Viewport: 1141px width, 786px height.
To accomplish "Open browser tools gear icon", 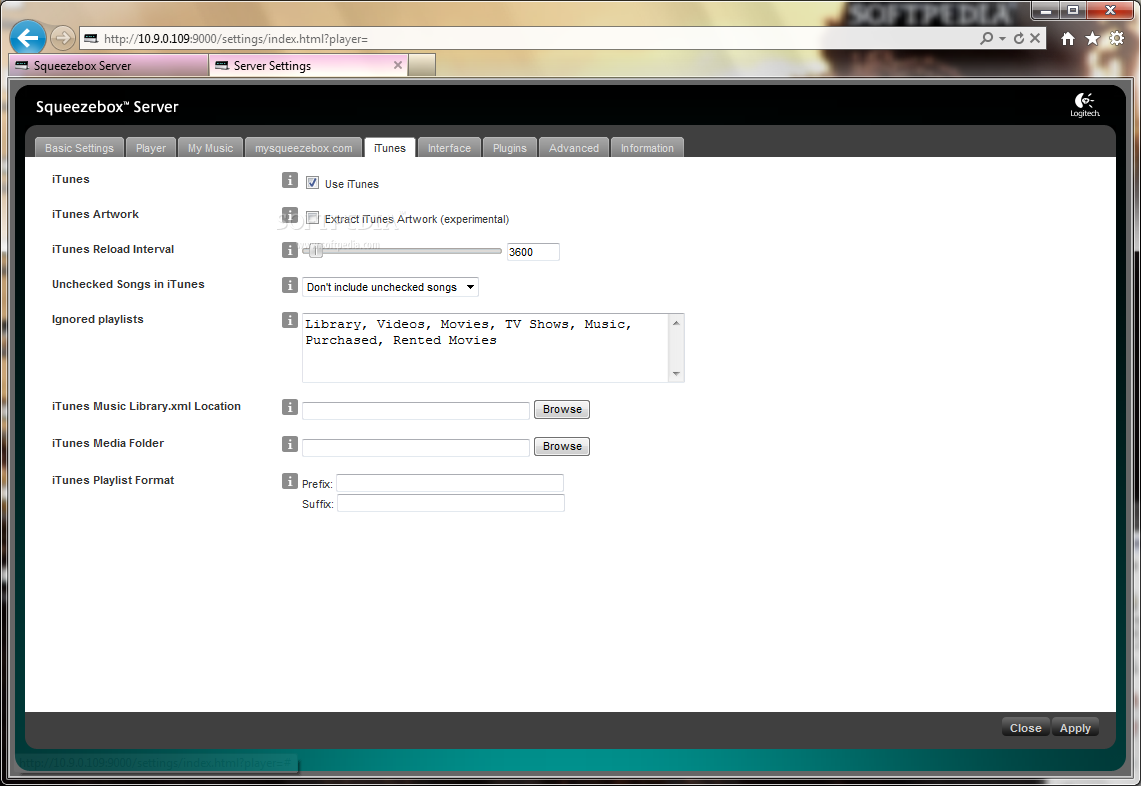I will [1116, 39].
